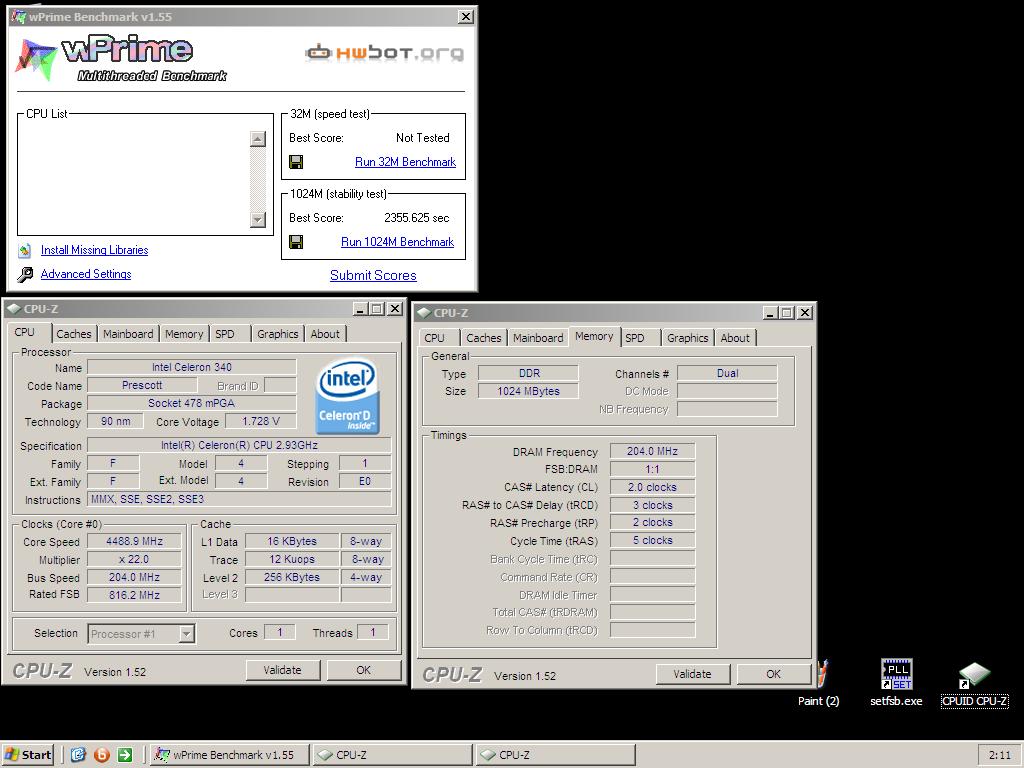Click the CPU List scroll down arrow
1024x768 pixels.
[258, 220]
